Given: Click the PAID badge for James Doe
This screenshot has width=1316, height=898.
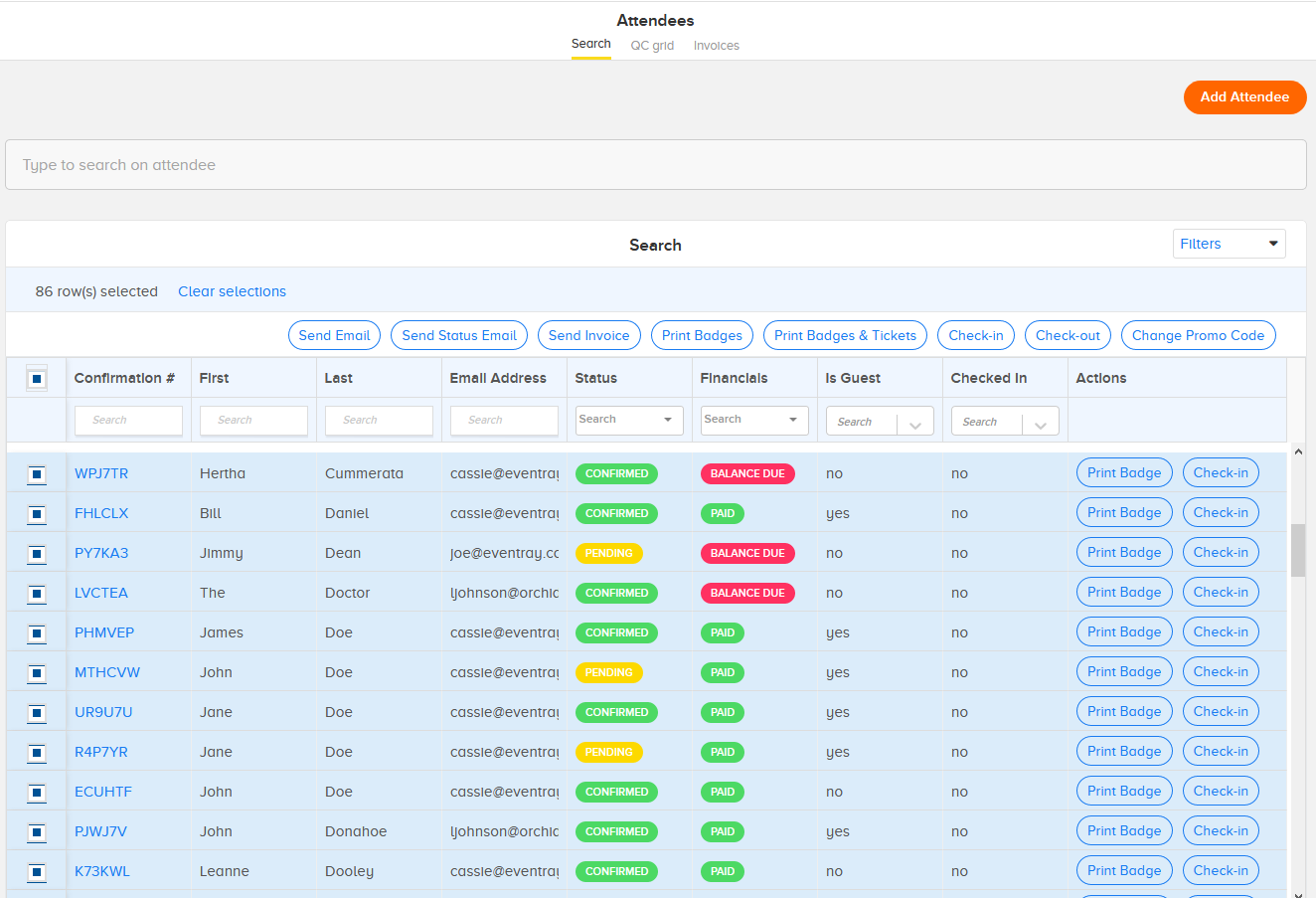Looking at the screenshot, I should [723, 632].
